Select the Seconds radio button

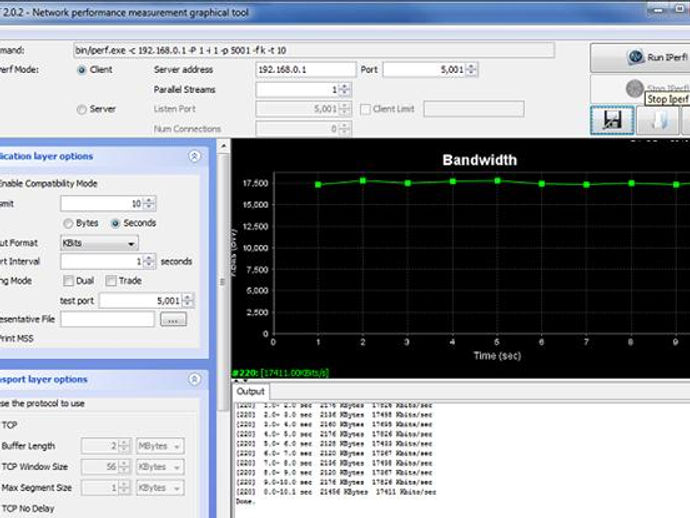(115, 224)
